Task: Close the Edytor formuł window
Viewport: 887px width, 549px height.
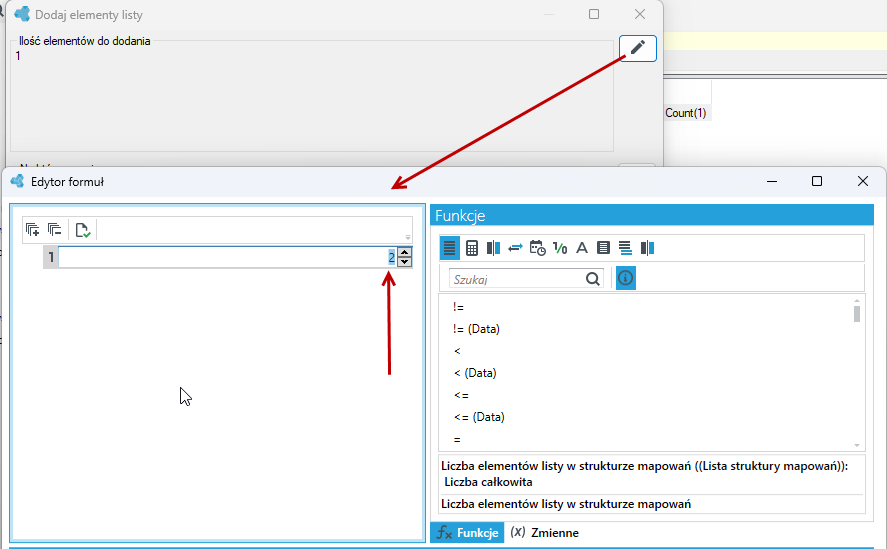Action: pyautogui.click(x=863, y=181)
